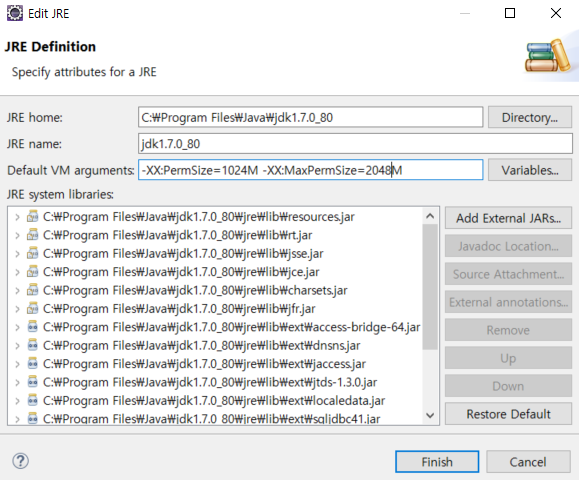Expand the rt.jar library entry
579x480 pixels.
pos(17,235)
